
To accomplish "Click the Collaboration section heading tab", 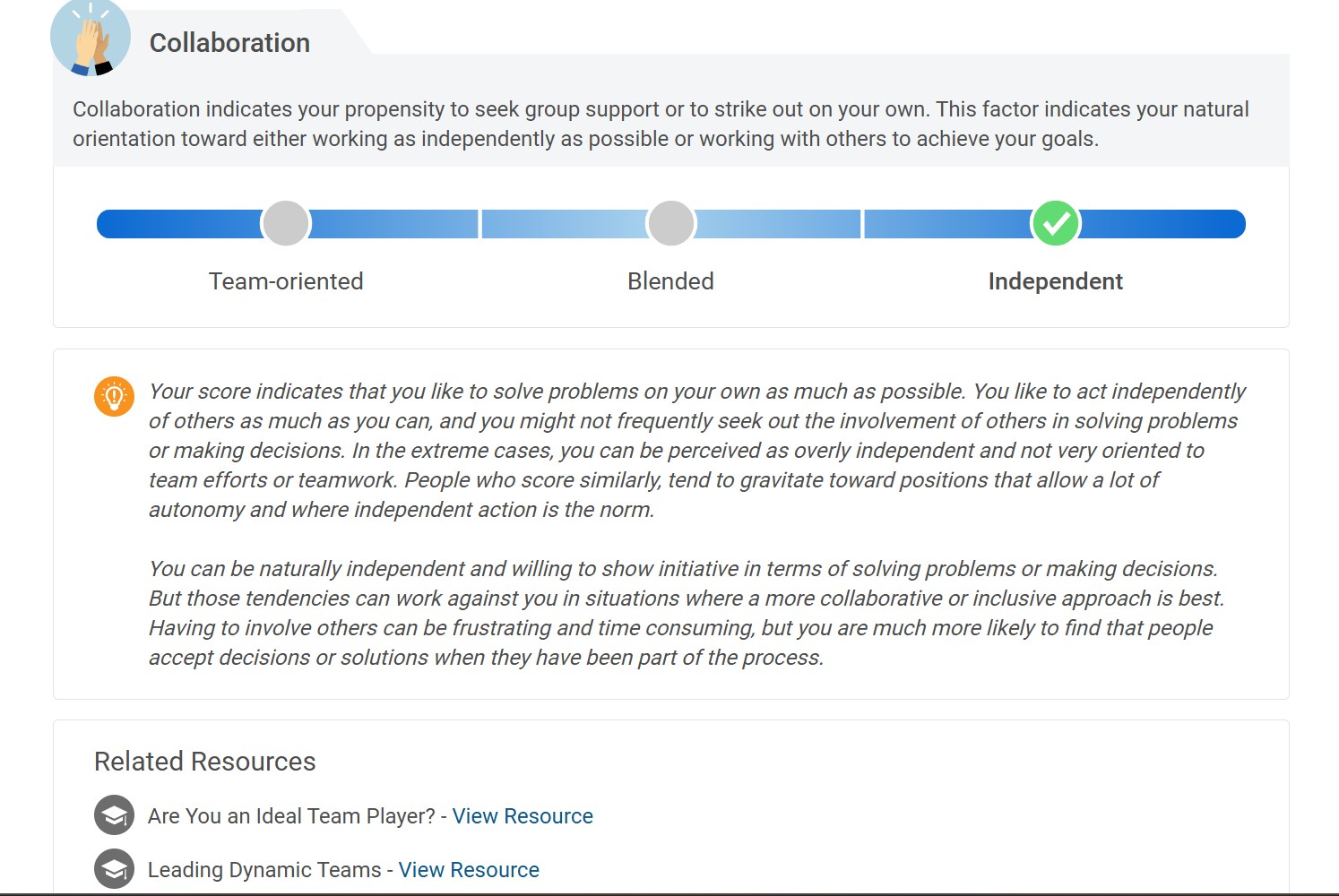I will (229, 43).
